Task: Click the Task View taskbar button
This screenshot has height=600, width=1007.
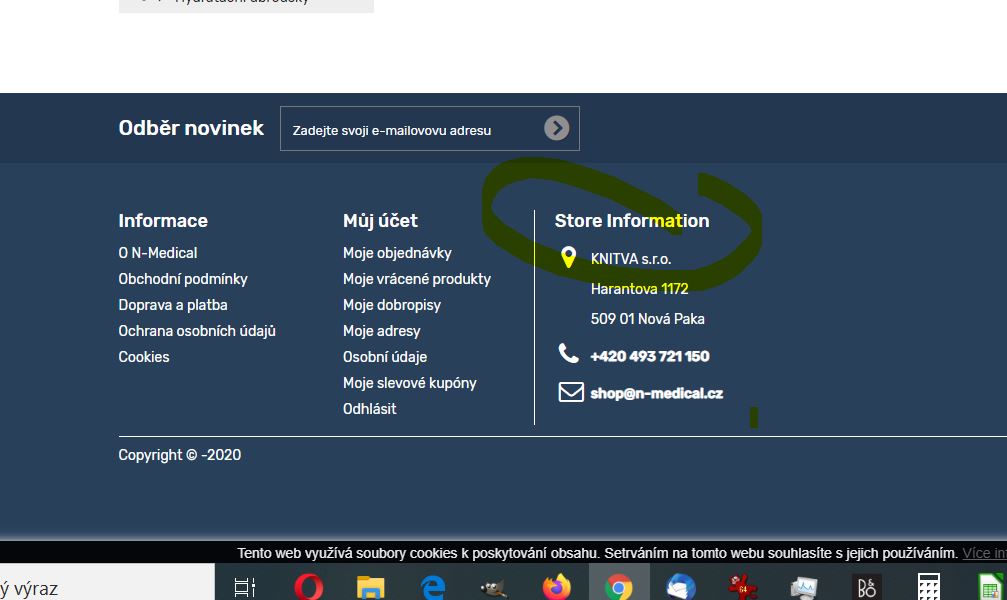Action: (x=245, y=586)
